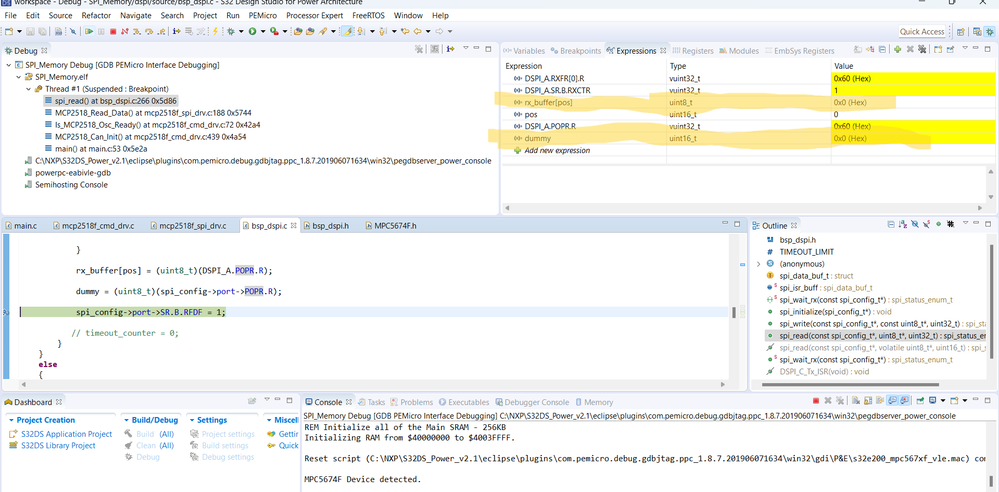Click the green Add new expression plus icon
Screen dimensions: 999x492
898,49
